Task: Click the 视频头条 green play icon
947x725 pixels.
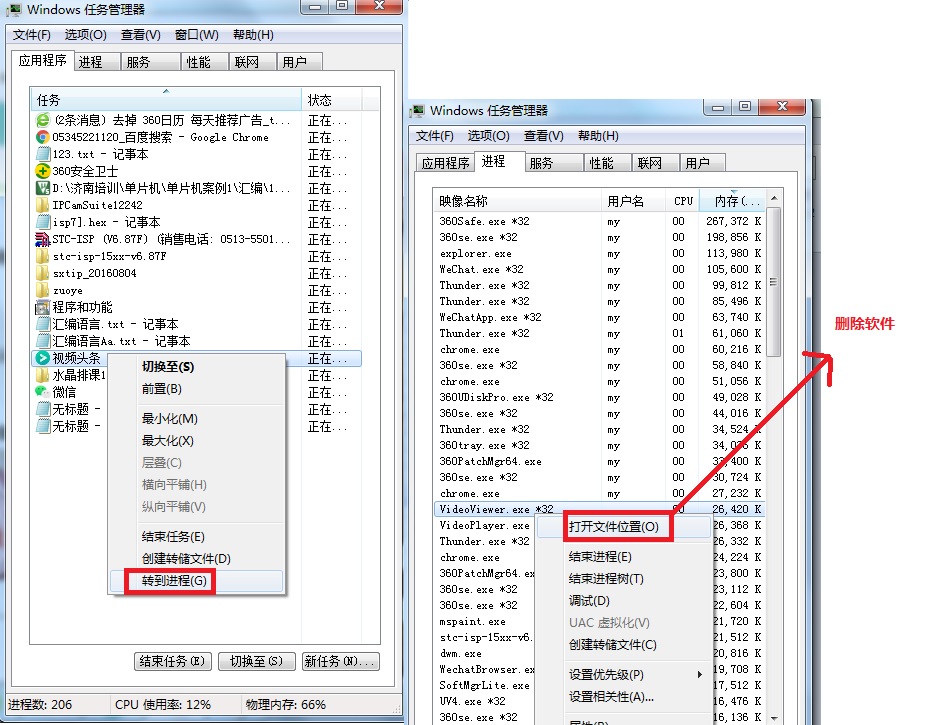Action: coord(42,358)
